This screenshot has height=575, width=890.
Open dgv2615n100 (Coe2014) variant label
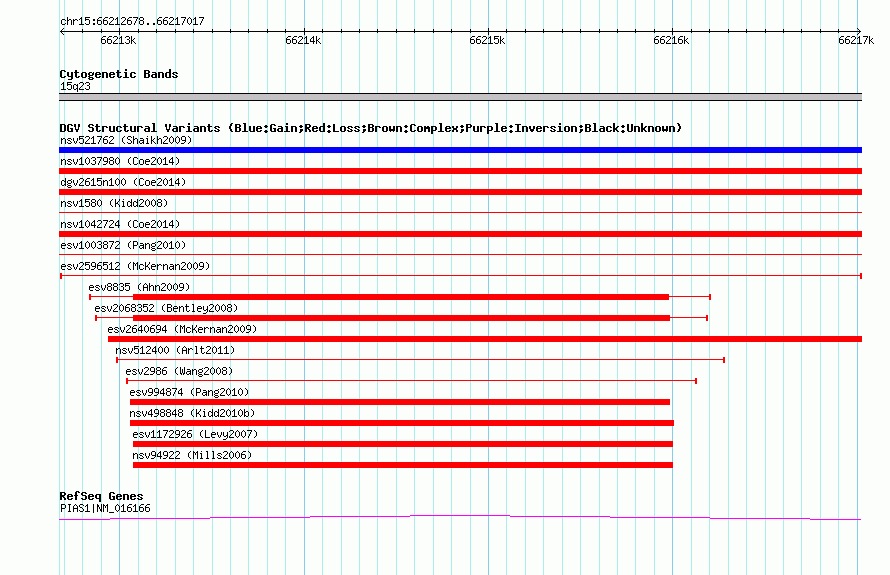pyautogui.click(x=123, y=182)
